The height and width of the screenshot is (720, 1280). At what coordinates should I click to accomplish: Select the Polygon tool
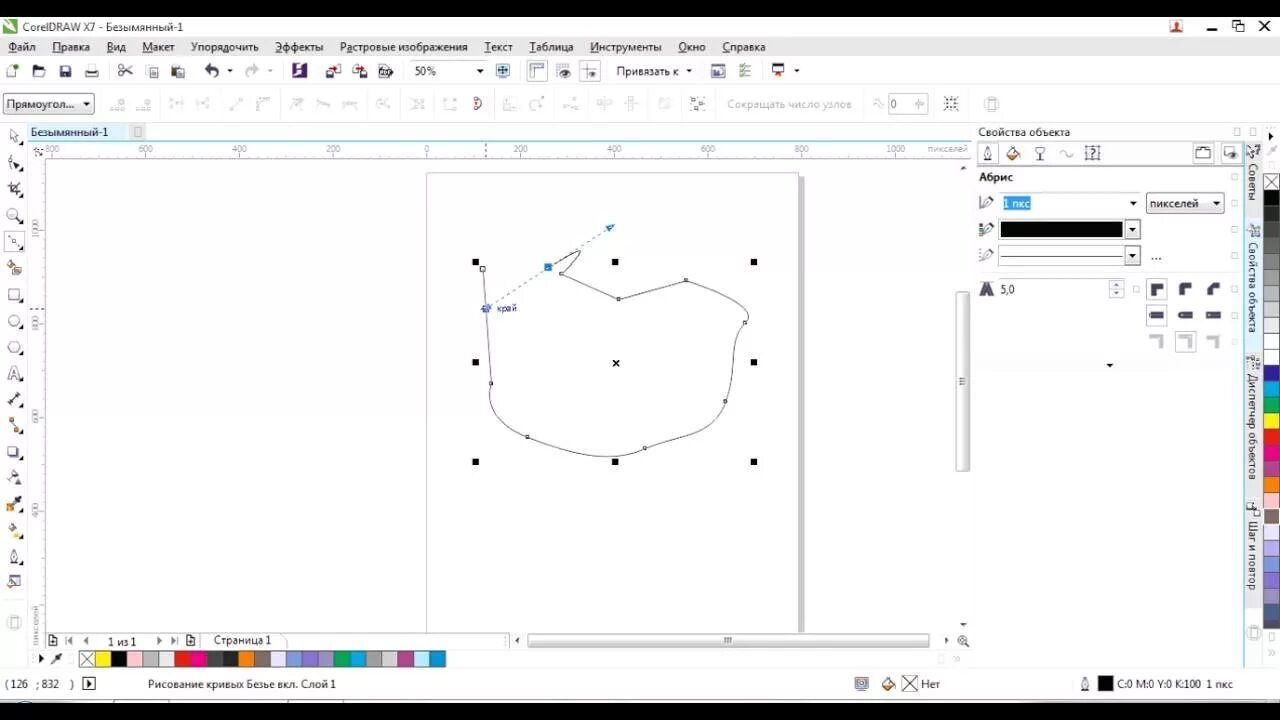tap(15, 347)
